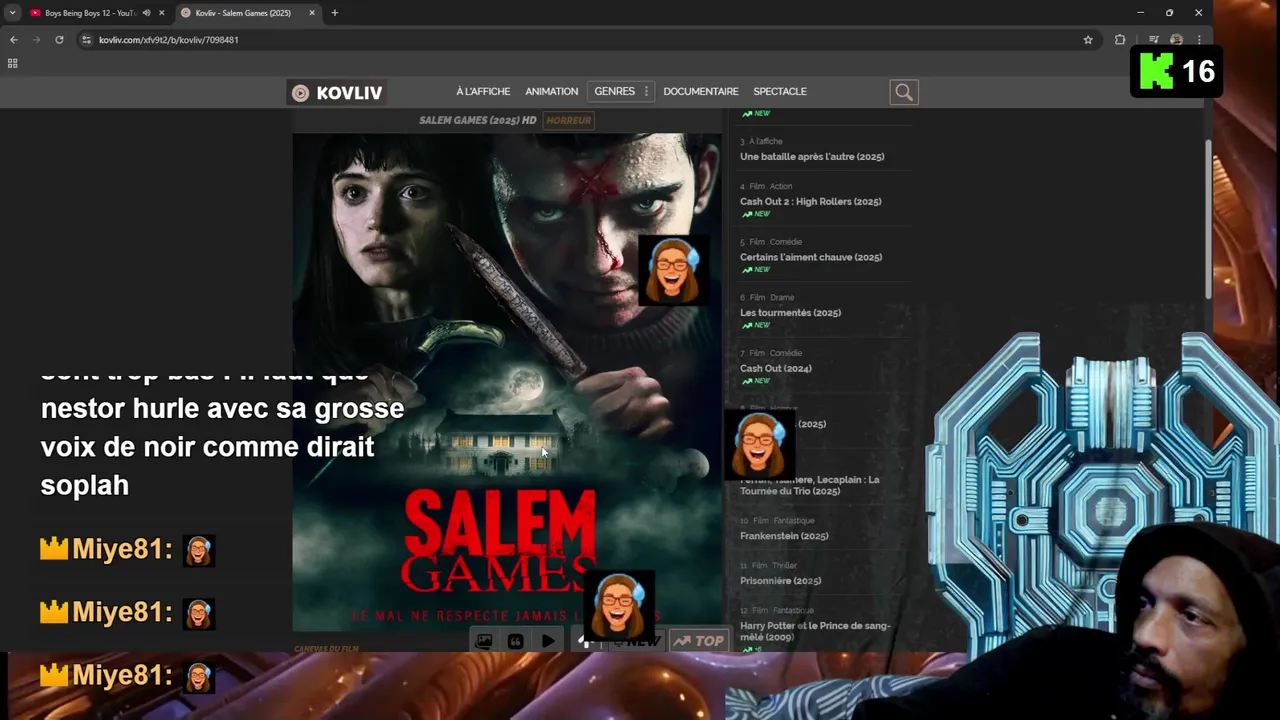Click the SALEM GAMES (2025) HD title
Image resolution: width=1280 pixels, height=720 pixels.
[x=478, y=120]
